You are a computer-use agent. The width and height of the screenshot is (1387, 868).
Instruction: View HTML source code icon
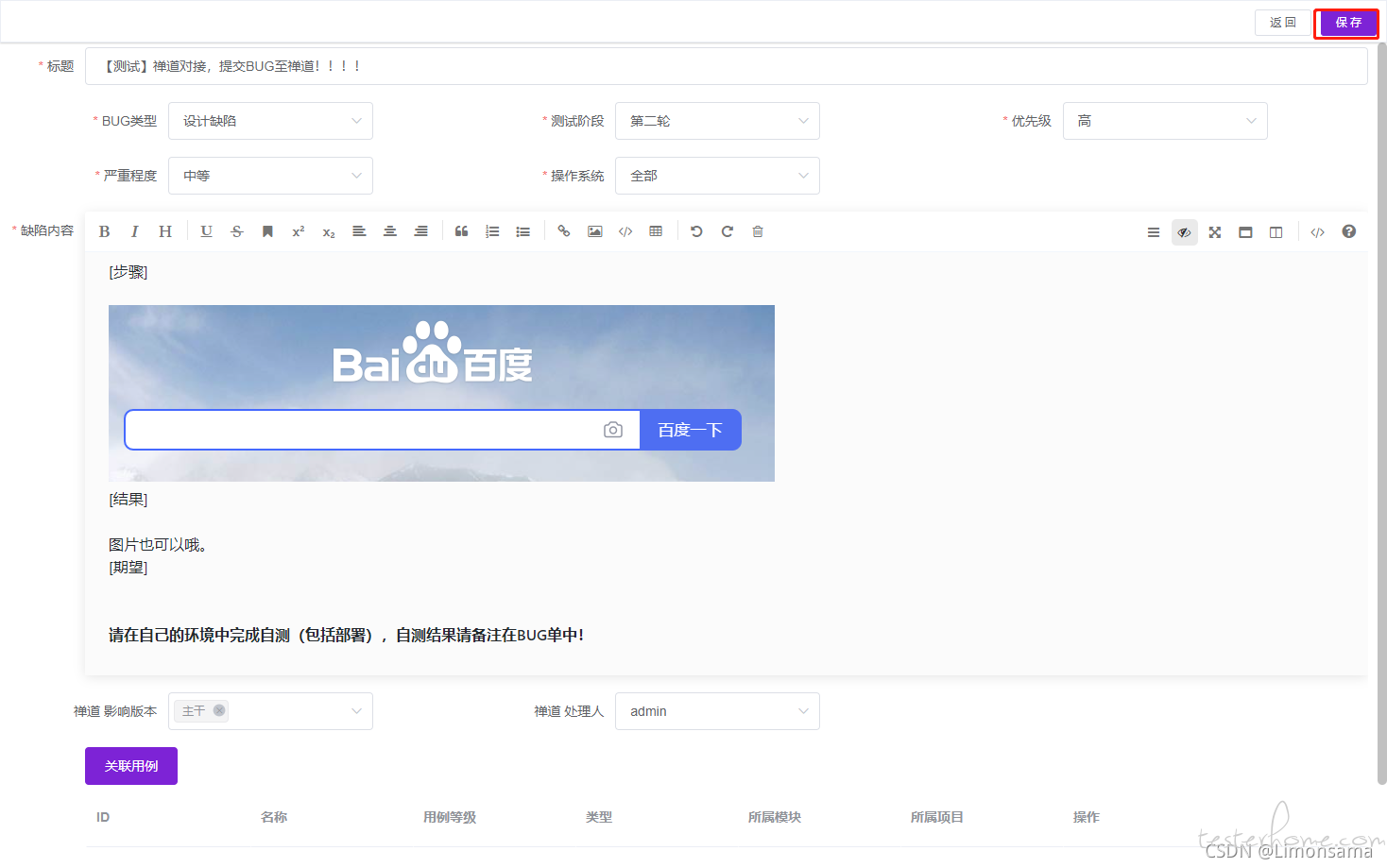click(x=1318, y=232)
